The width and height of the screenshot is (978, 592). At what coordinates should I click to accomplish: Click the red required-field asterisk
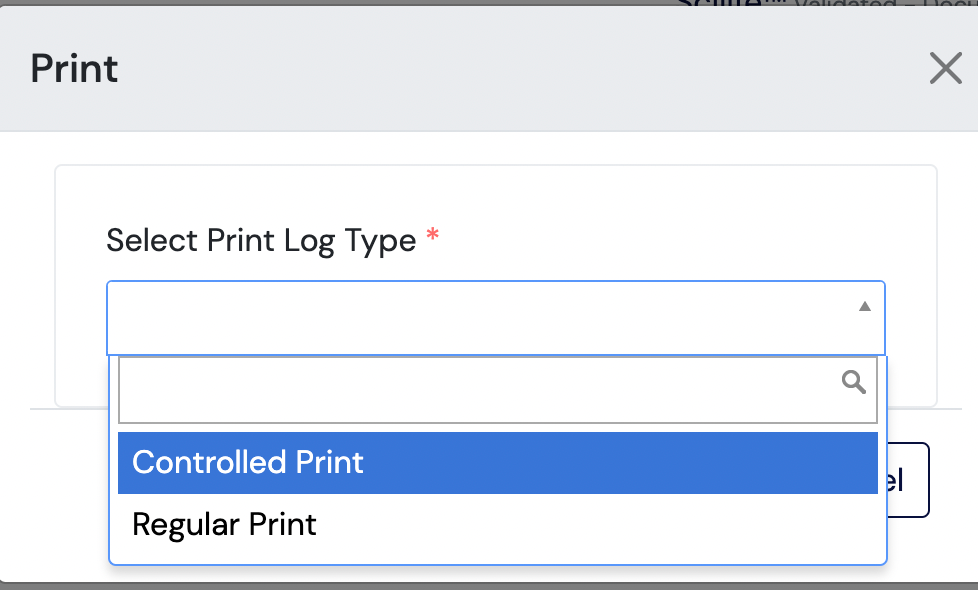coord(432,235)
